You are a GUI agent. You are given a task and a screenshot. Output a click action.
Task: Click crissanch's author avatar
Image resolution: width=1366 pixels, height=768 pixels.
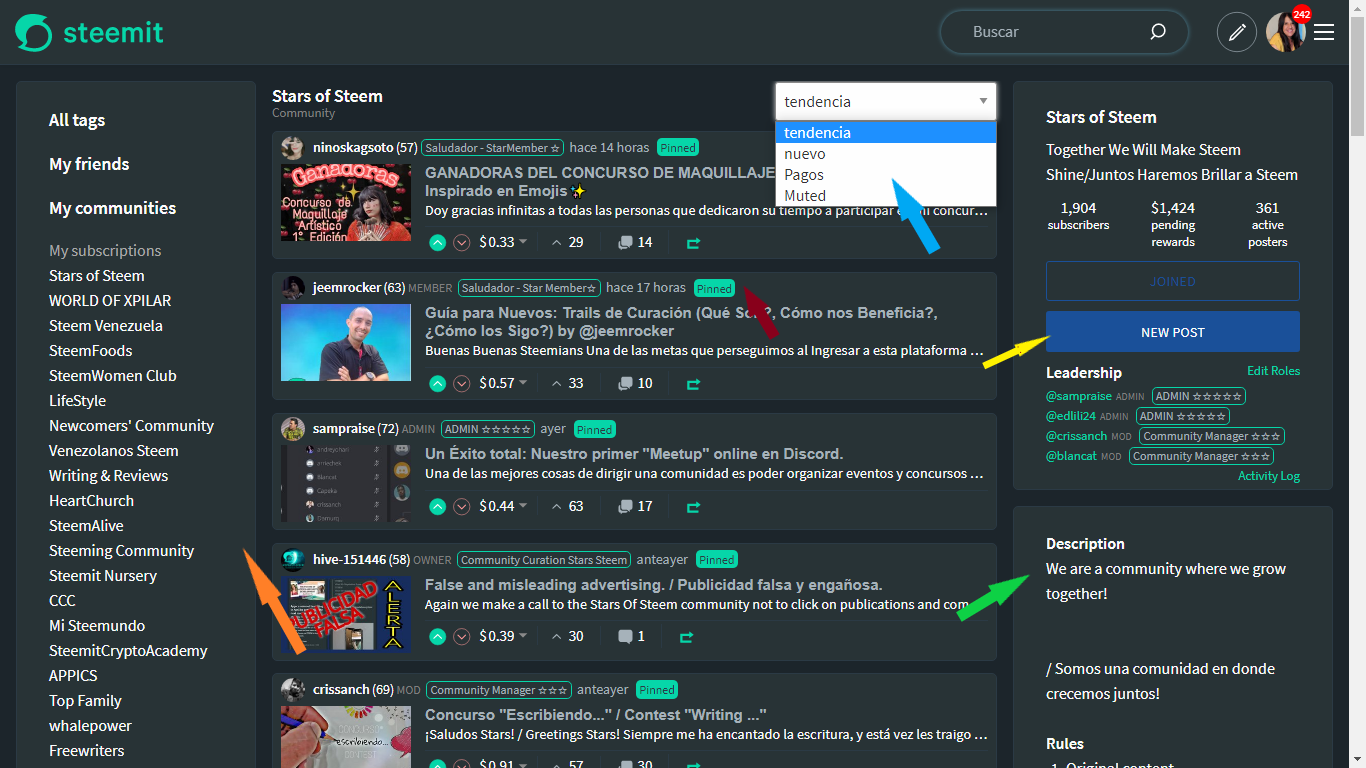[x=293, y=690]
